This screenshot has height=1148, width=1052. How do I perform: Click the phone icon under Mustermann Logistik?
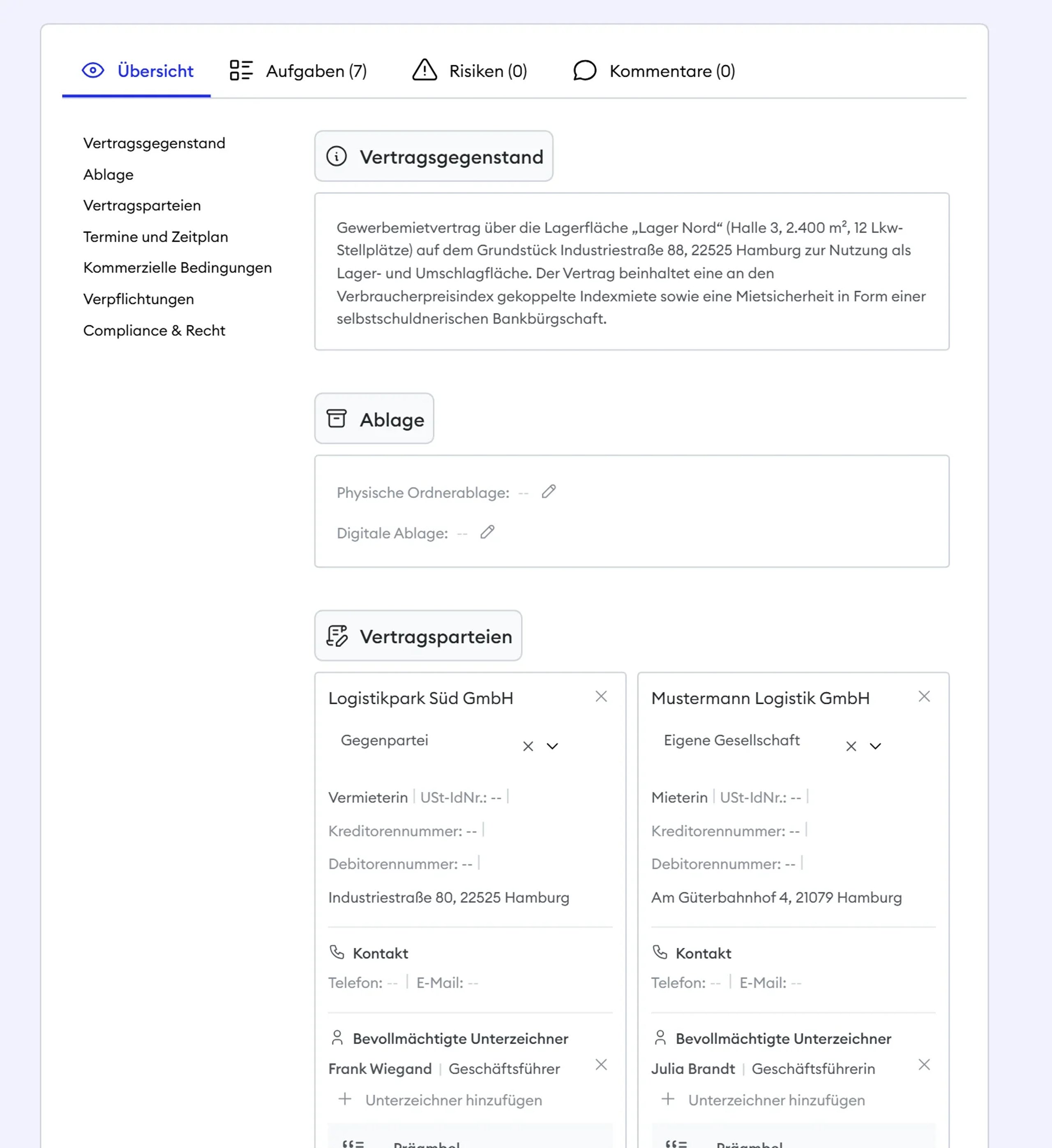point(660,952)
